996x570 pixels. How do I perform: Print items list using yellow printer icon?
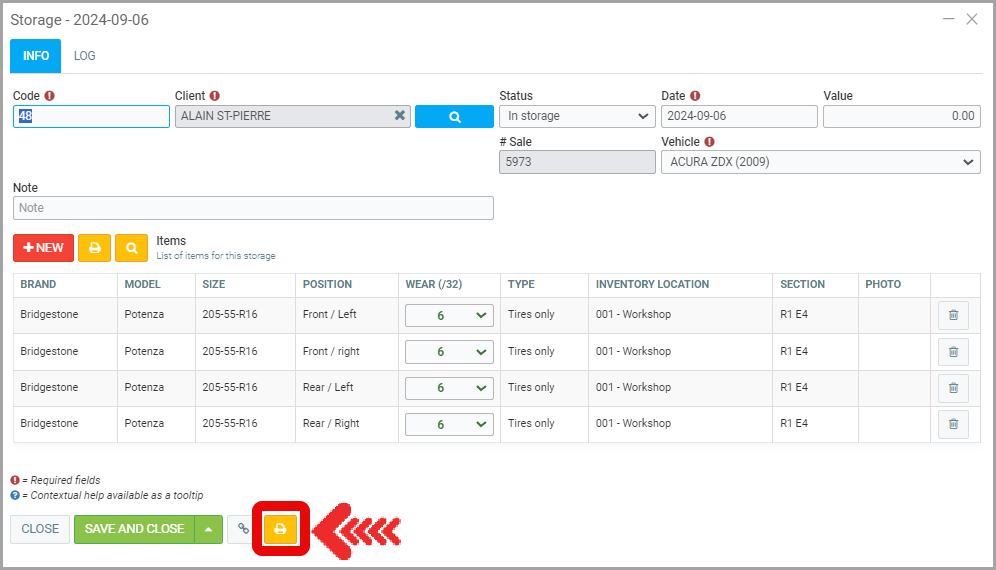click(95, 248)
